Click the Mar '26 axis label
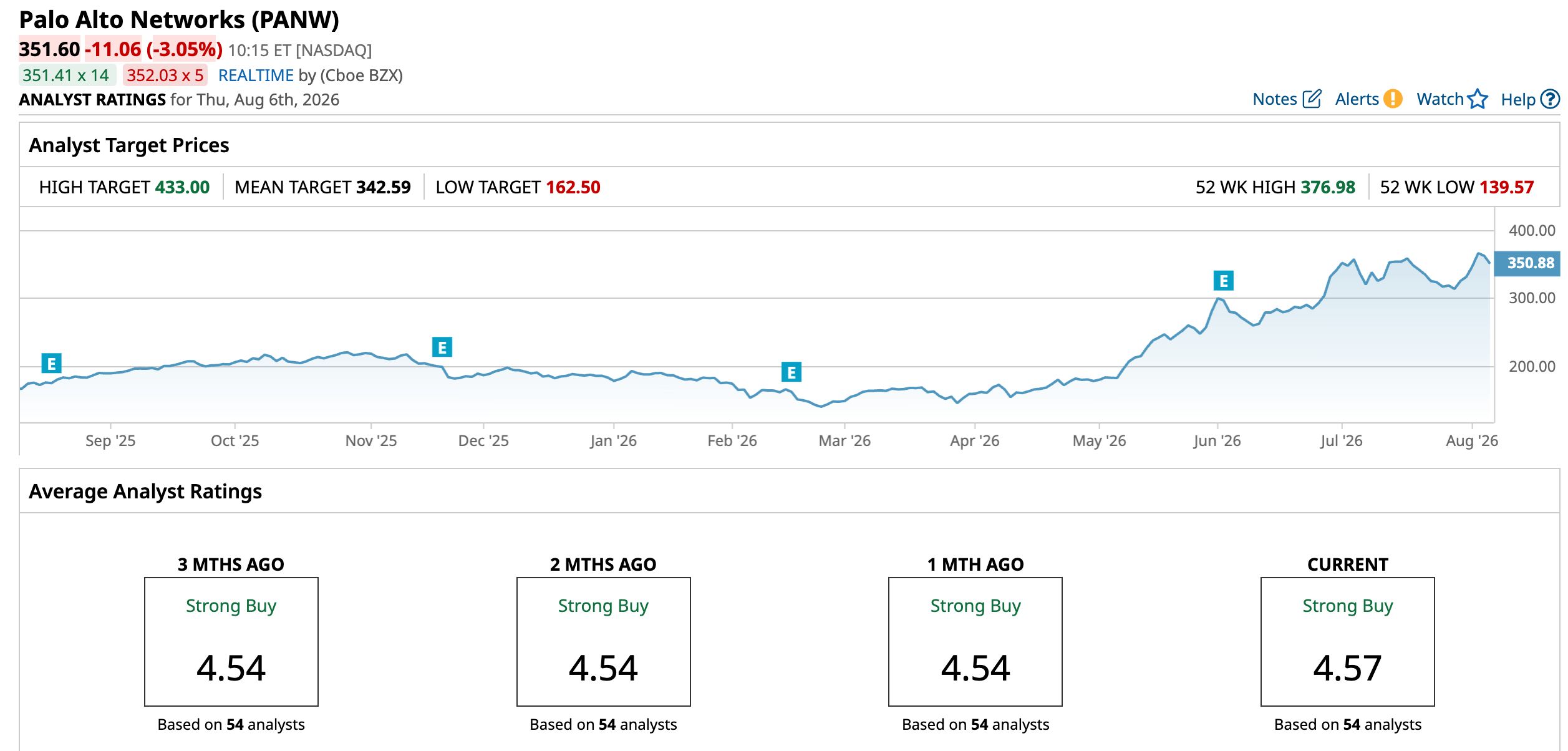 pos(844,441)
